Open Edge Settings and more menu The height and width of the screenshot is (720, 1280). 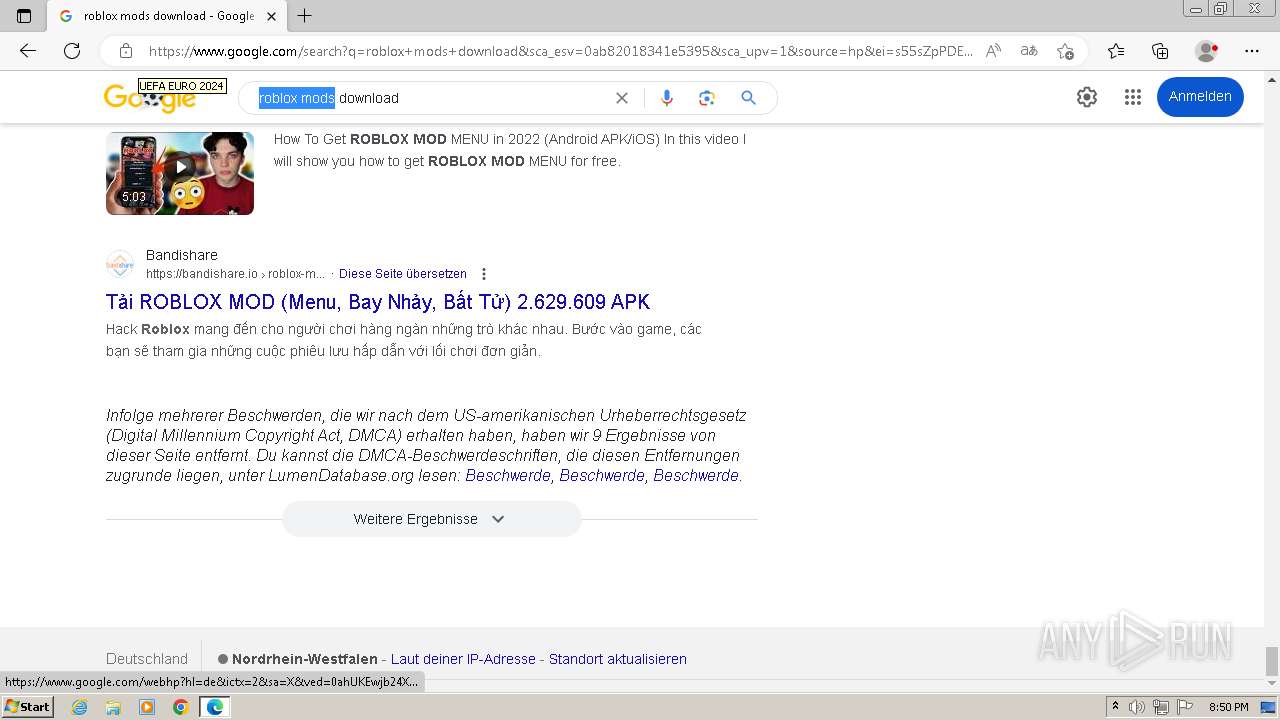click(1252, 51)
